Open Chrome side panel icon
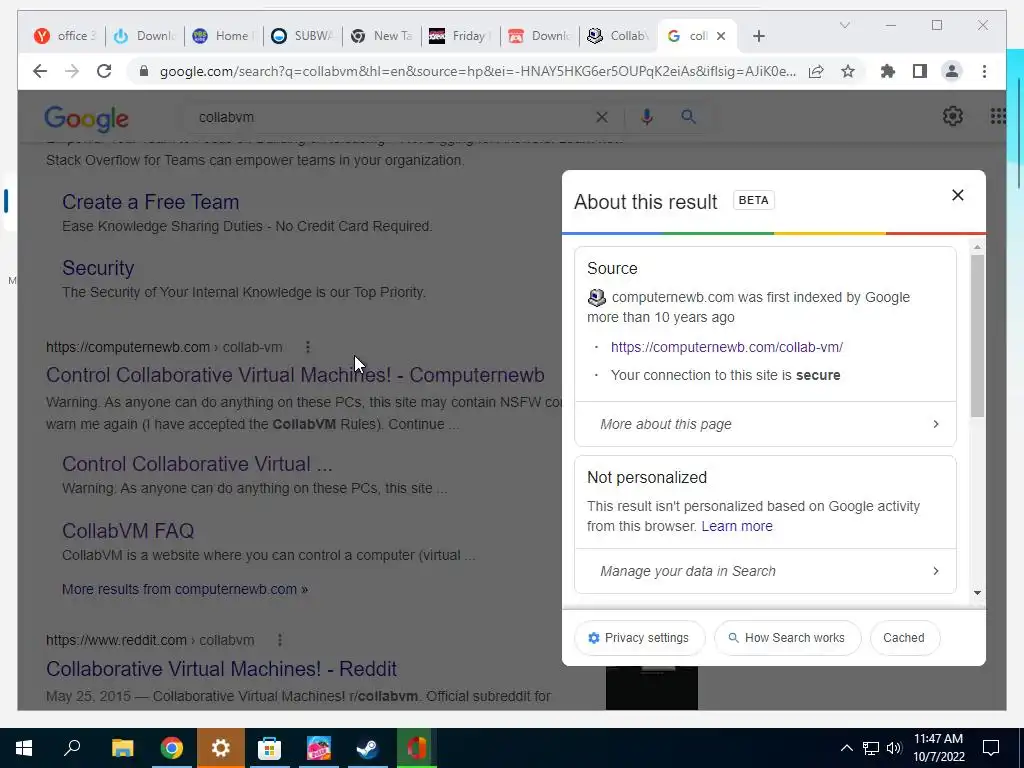The image size is (1024, 768). (920, 71)
